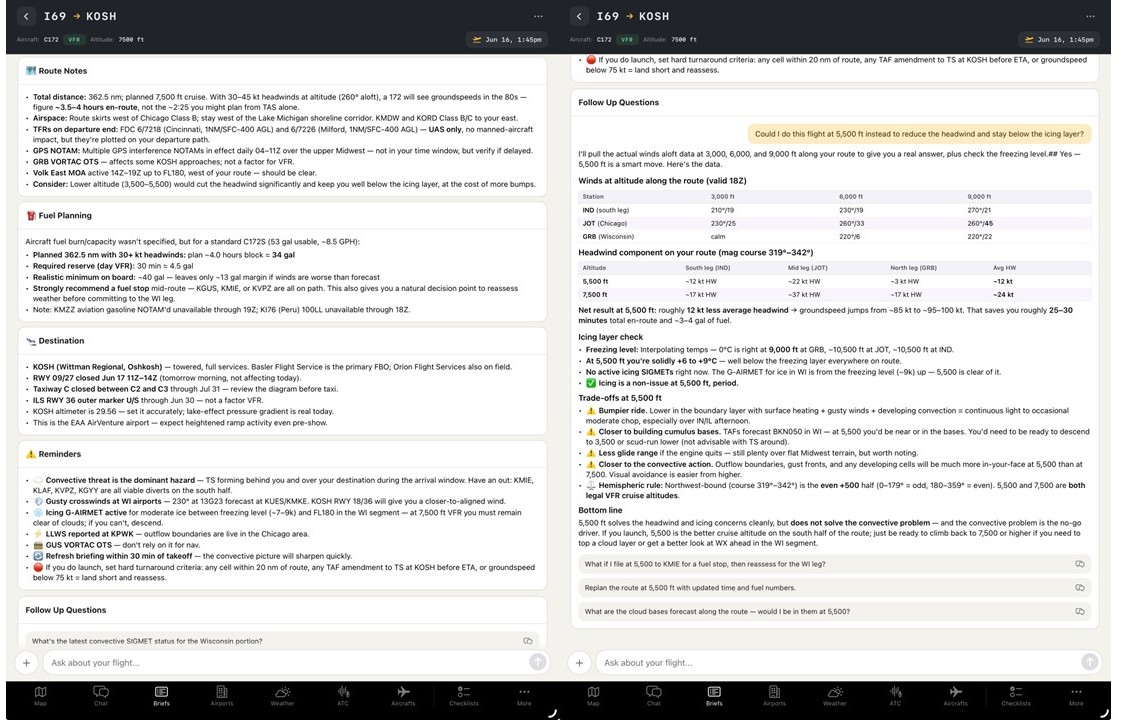Viewport: 1121px width, 720px height.
Task: Go back using left pane back arrow
Action: [26, 16]
